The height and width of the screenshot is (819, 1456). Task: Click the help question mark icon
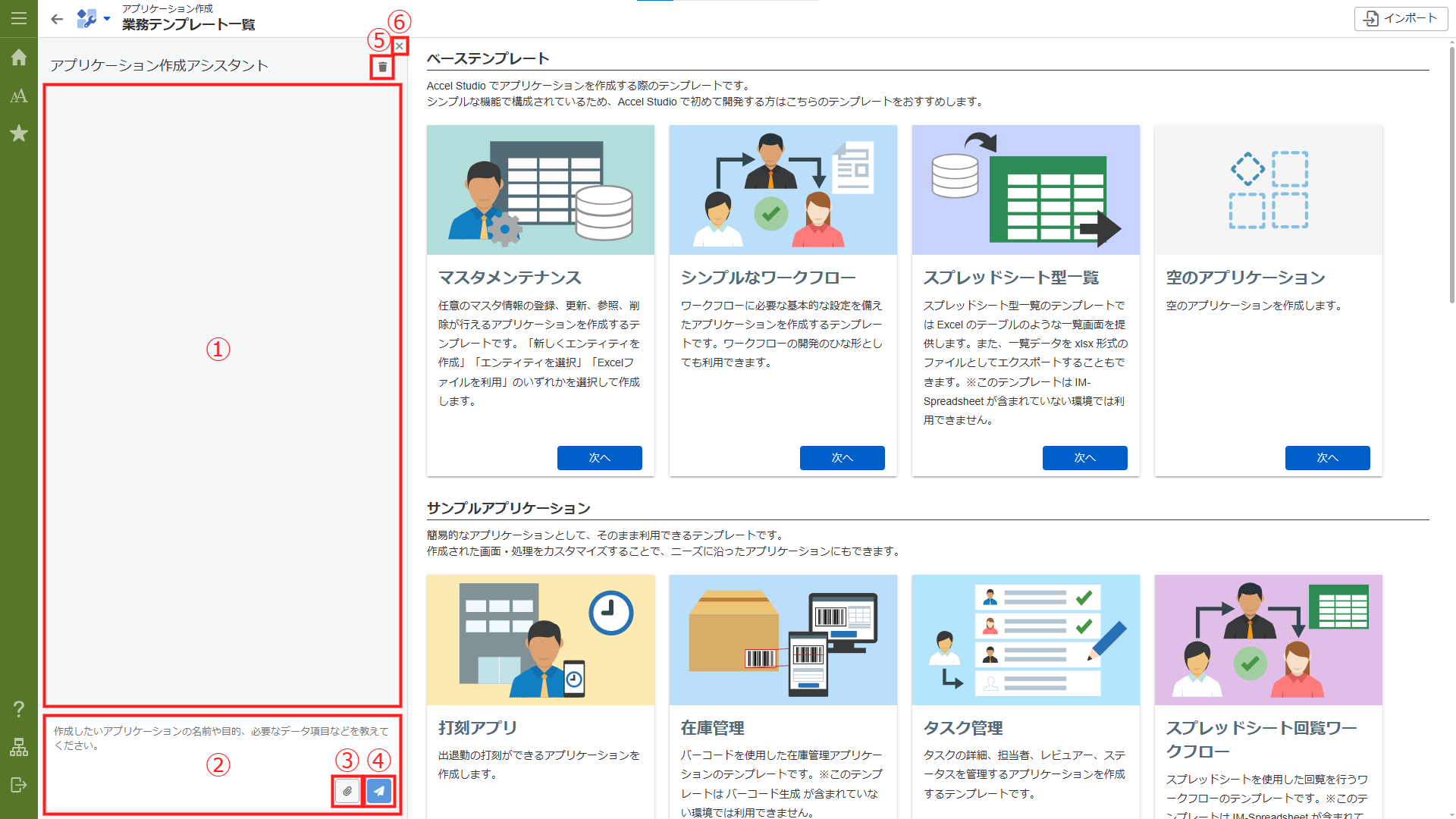coord(18,709)
